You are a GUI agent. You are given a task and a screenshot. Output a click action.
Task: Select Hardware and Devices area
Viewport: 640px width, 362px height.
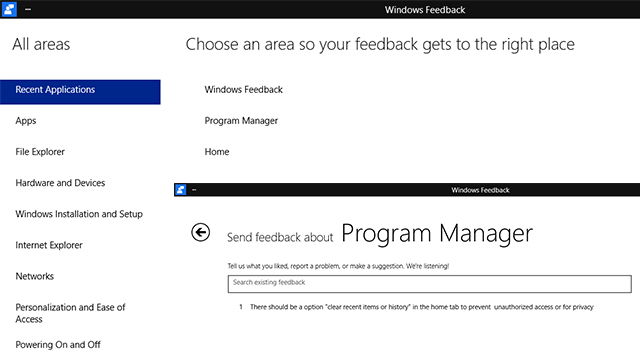pyautogui.click(x=60, y=183)
